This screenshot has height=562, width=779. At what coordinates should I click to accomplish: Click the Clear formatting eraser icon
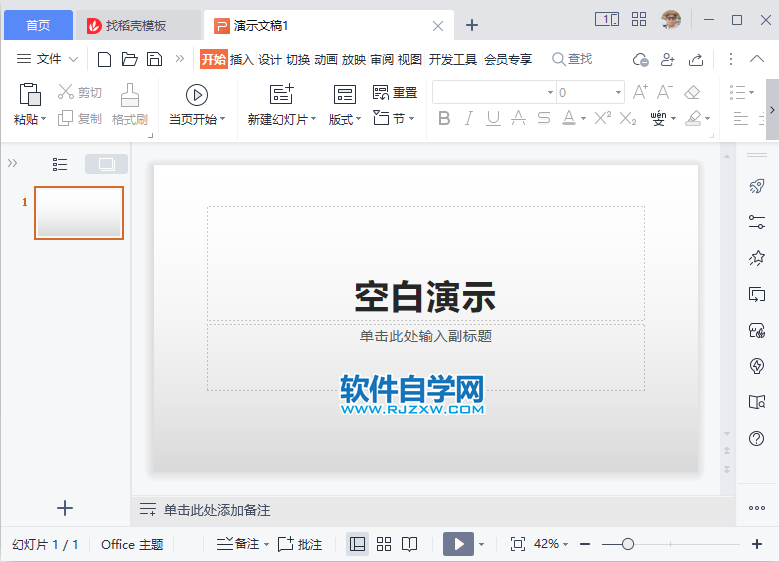coord(692,92)
